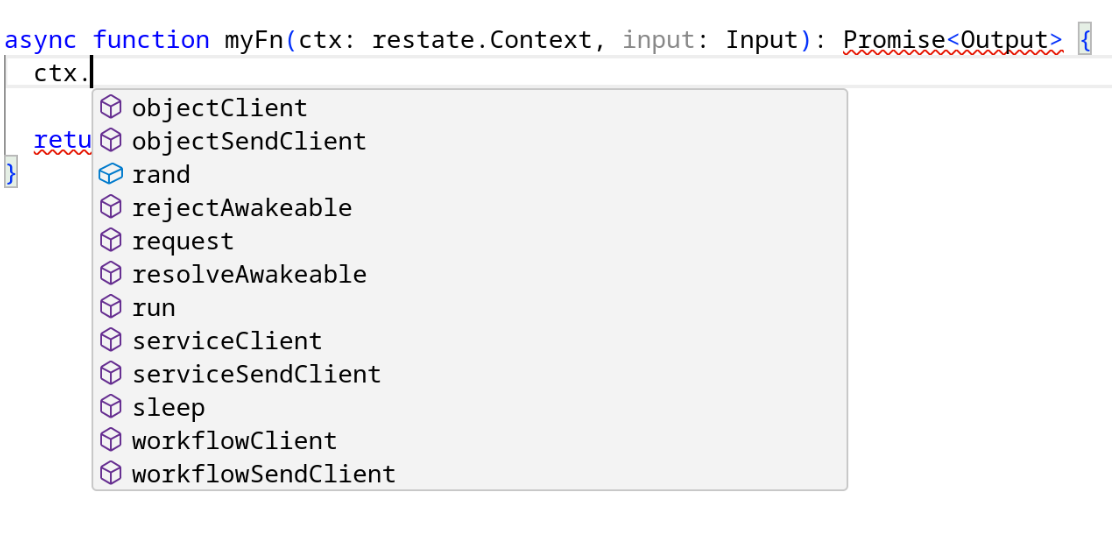The width and height of the screenshot is (1112, 536).
Task: Select the run method suggestion
Action: tap(153, 308)
